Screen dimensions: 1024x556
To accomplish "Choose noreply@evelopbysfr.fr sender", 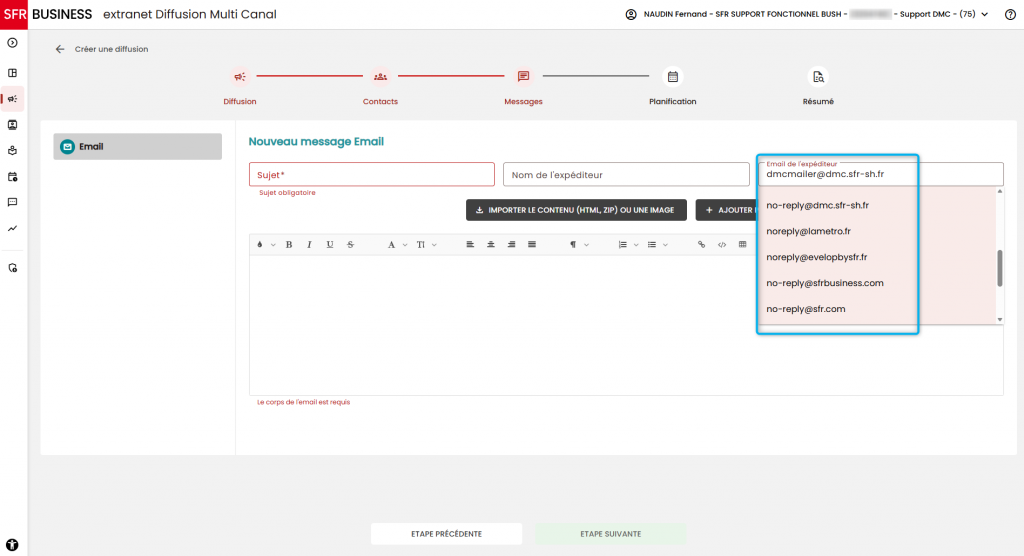I will pyautogui.click(x=877, y=257).
